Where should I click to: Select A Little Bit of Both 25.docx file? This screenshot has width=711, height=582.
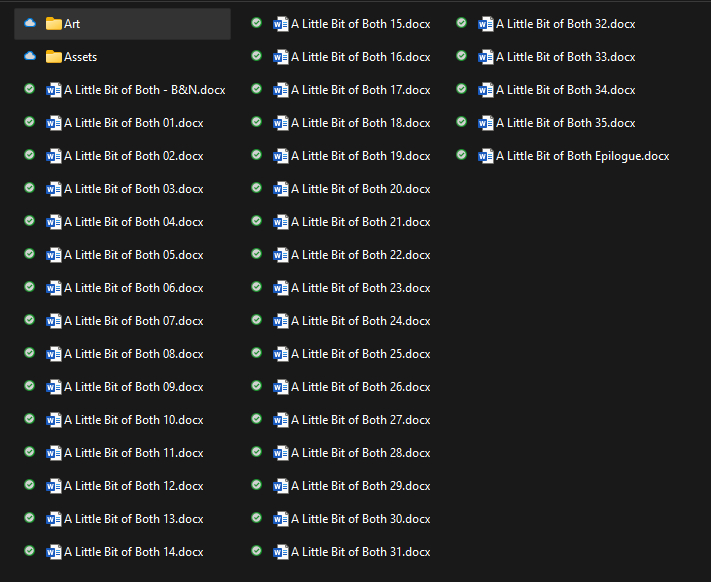360,354
